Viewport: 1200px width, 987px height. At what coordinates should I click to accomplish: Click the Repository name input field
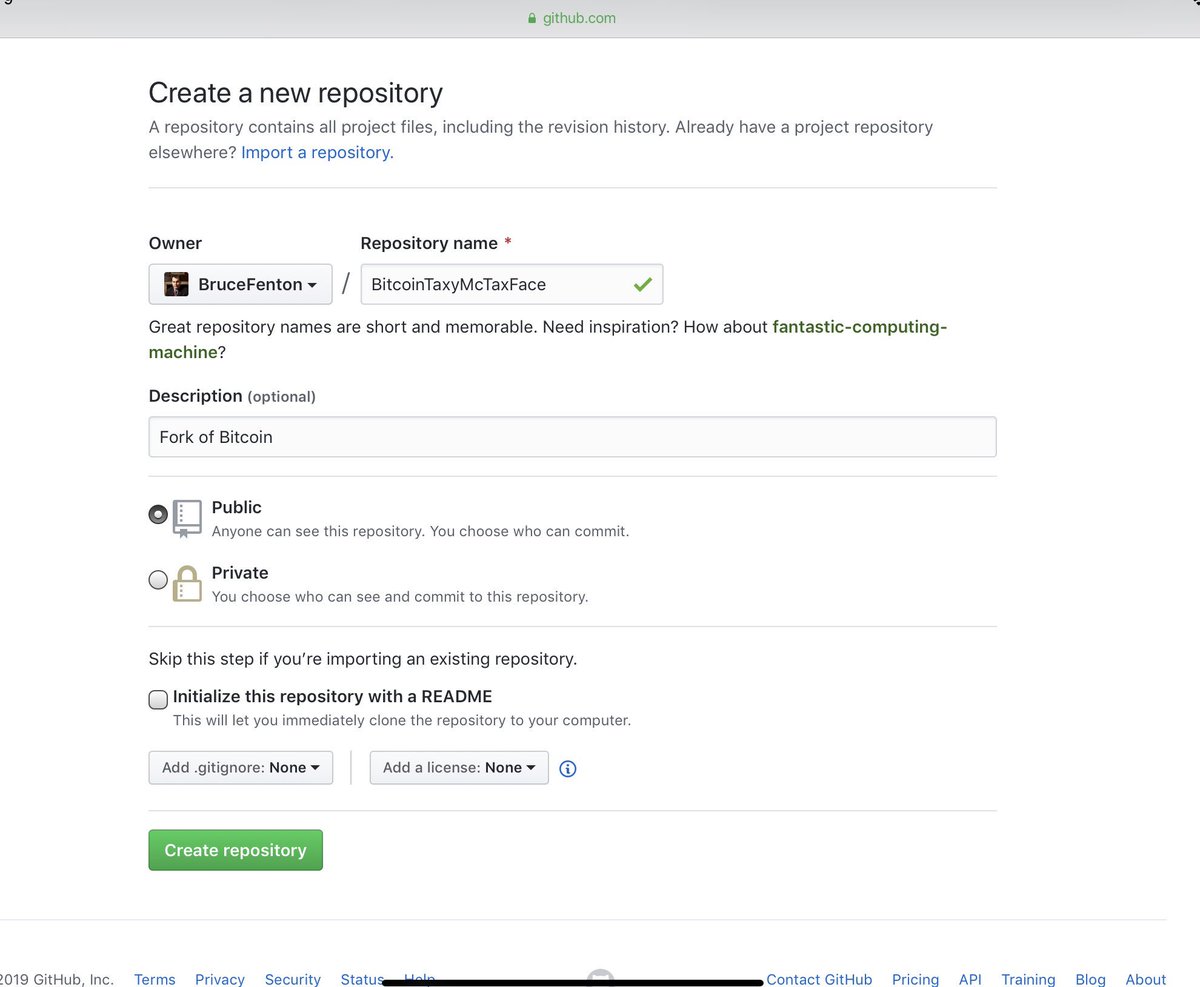pyautogui.click(x=511, y=284)
